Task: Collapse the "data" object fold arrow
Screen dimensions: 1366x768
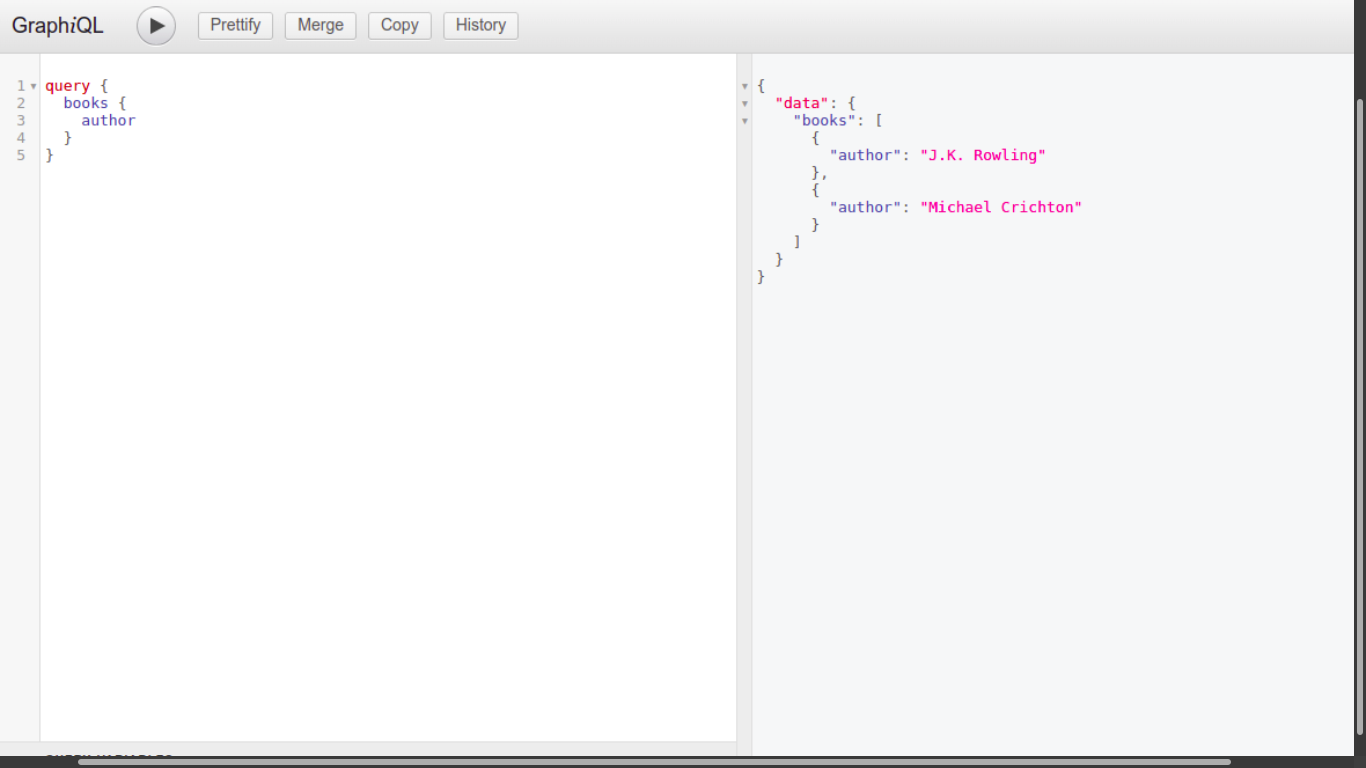Action: pyautogui.click(x=744, y=104)
